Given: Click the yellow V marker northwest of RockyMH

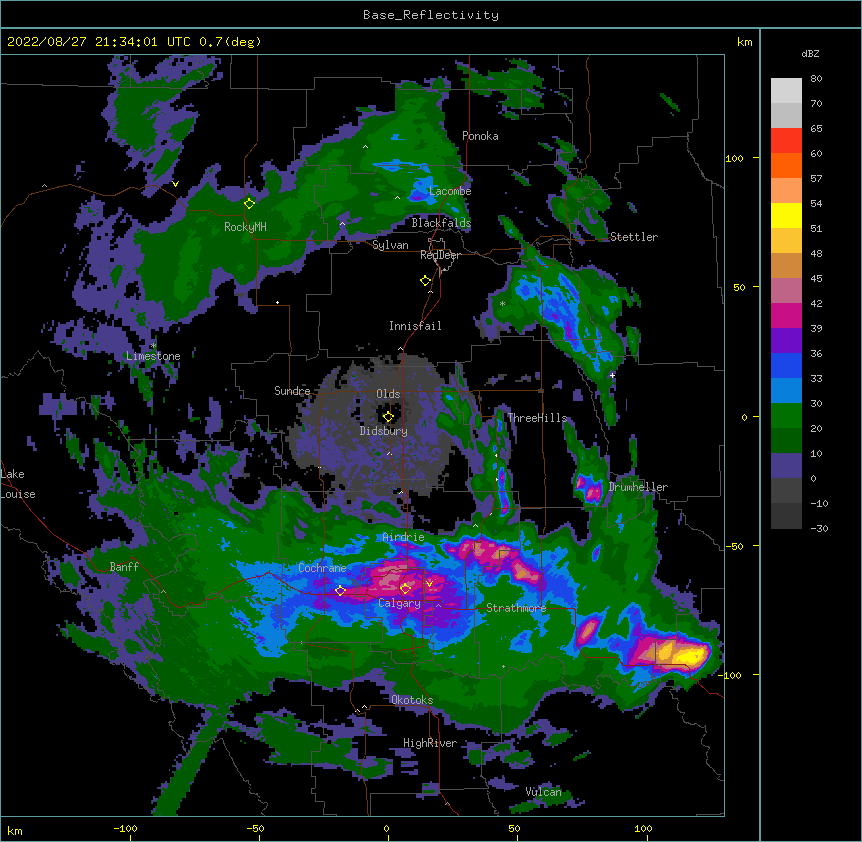Looking at the screenshot, I should click(175, 184).
